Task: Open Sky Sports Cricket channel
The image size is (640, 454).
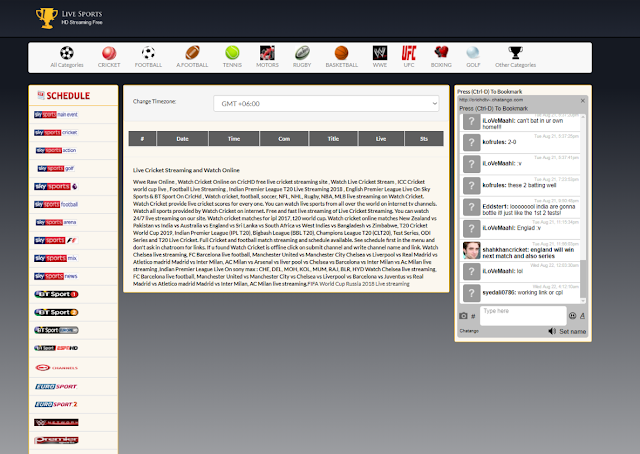Action: (x=56, y=133)
